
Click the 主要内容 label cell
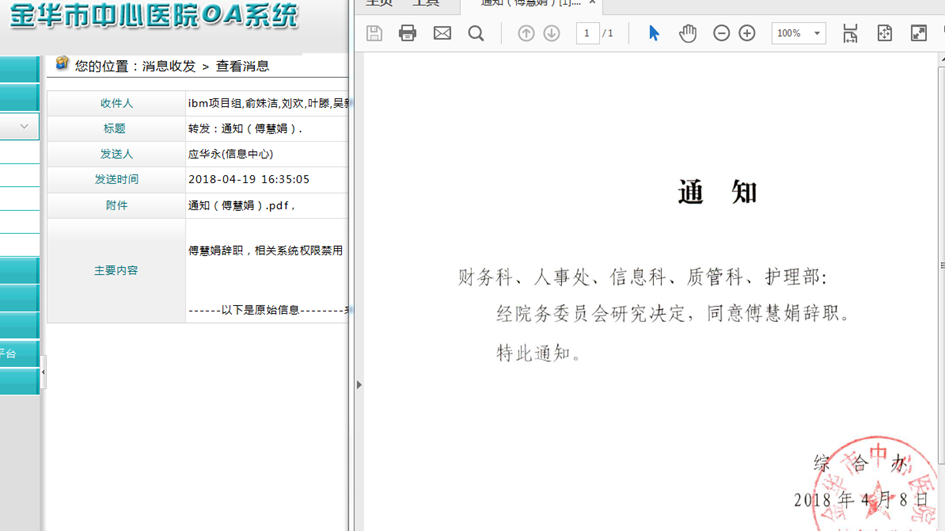pyautogui.click(x=116, y=271)
